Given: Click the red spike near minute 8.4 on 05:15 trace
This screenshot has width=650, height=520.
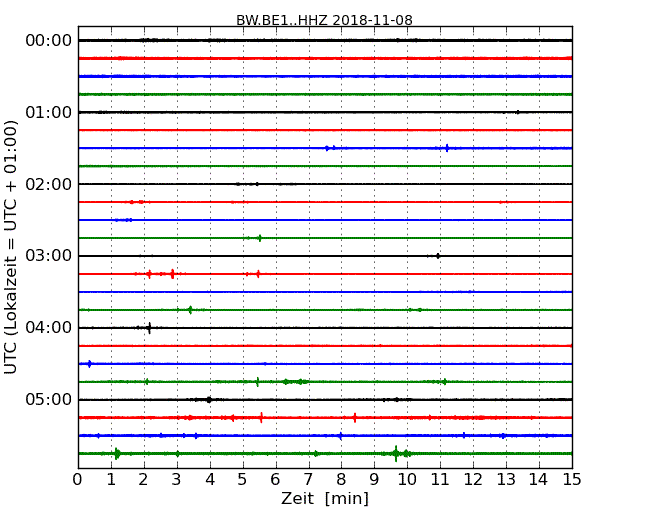Looking at the screenshot, I should point(355,418).
